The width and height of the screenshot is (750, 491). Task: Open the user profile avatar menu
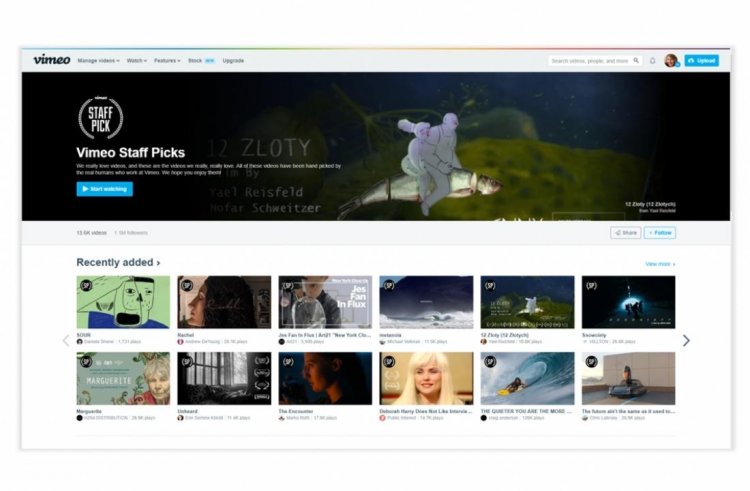tap(671, 61)
